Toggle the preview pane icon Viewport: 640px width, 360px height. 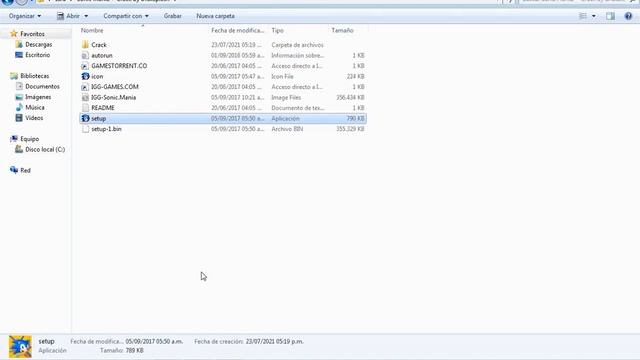610,16
